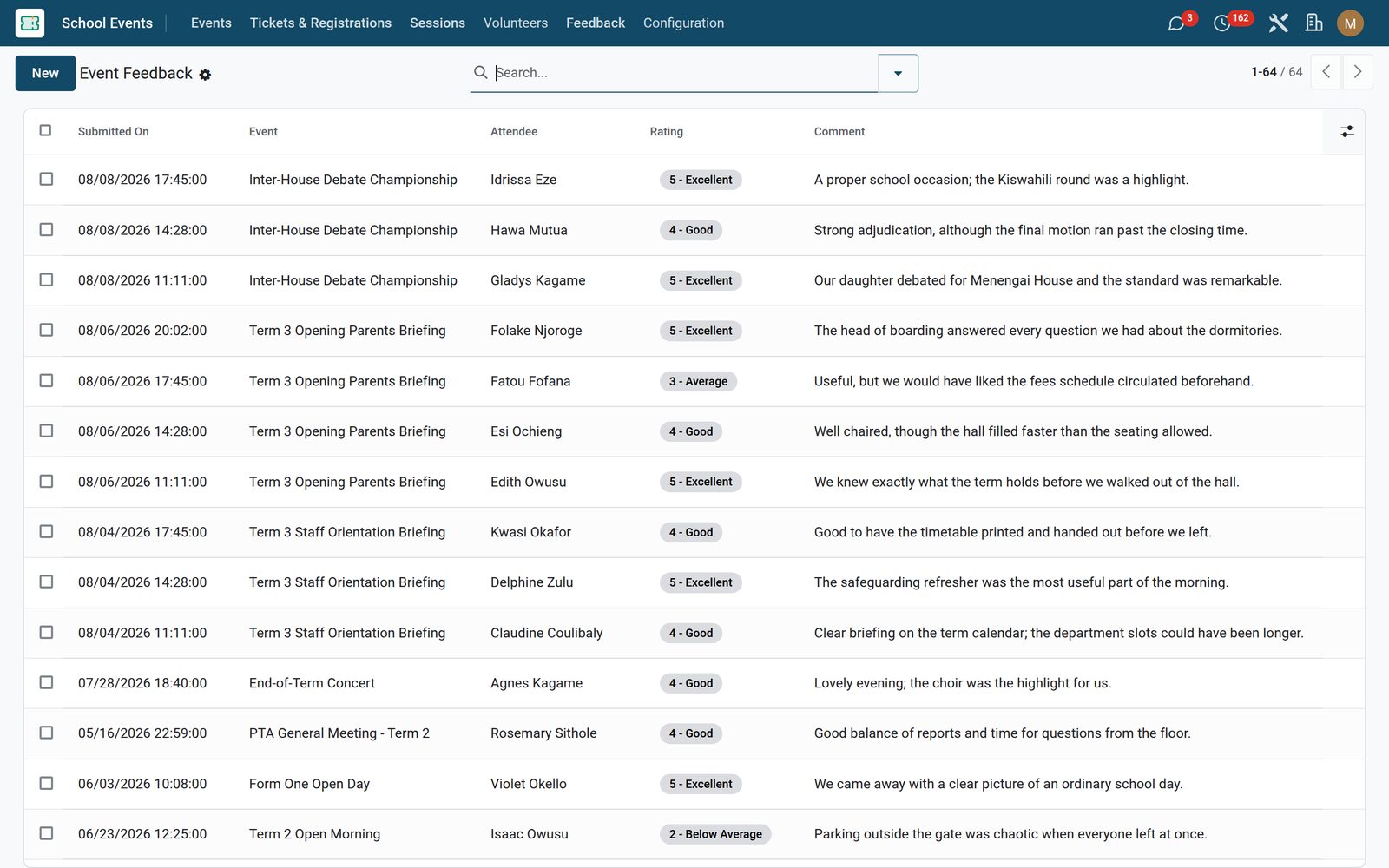The height and width of the screenshot is (868, 1389).
Task: Click the 2 - Below Average rating badge
Action: pos(715,834)
